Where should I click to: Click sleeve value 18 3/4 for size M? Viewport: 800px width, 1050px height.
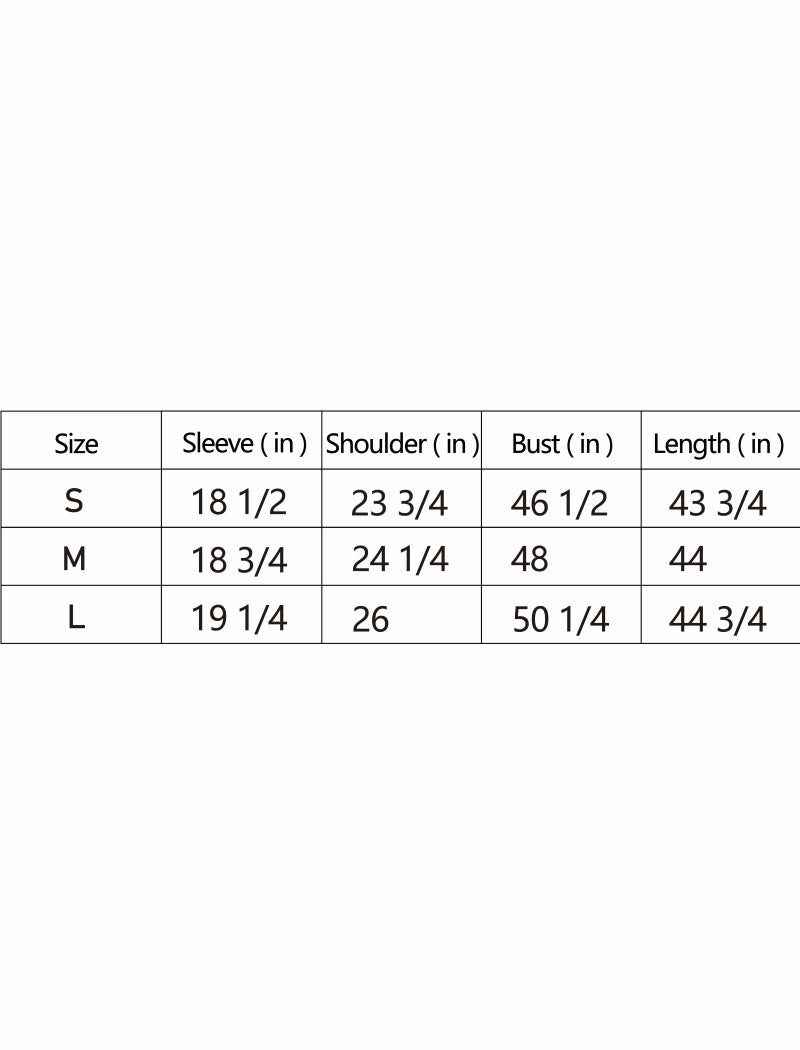(x=238, y=560)
